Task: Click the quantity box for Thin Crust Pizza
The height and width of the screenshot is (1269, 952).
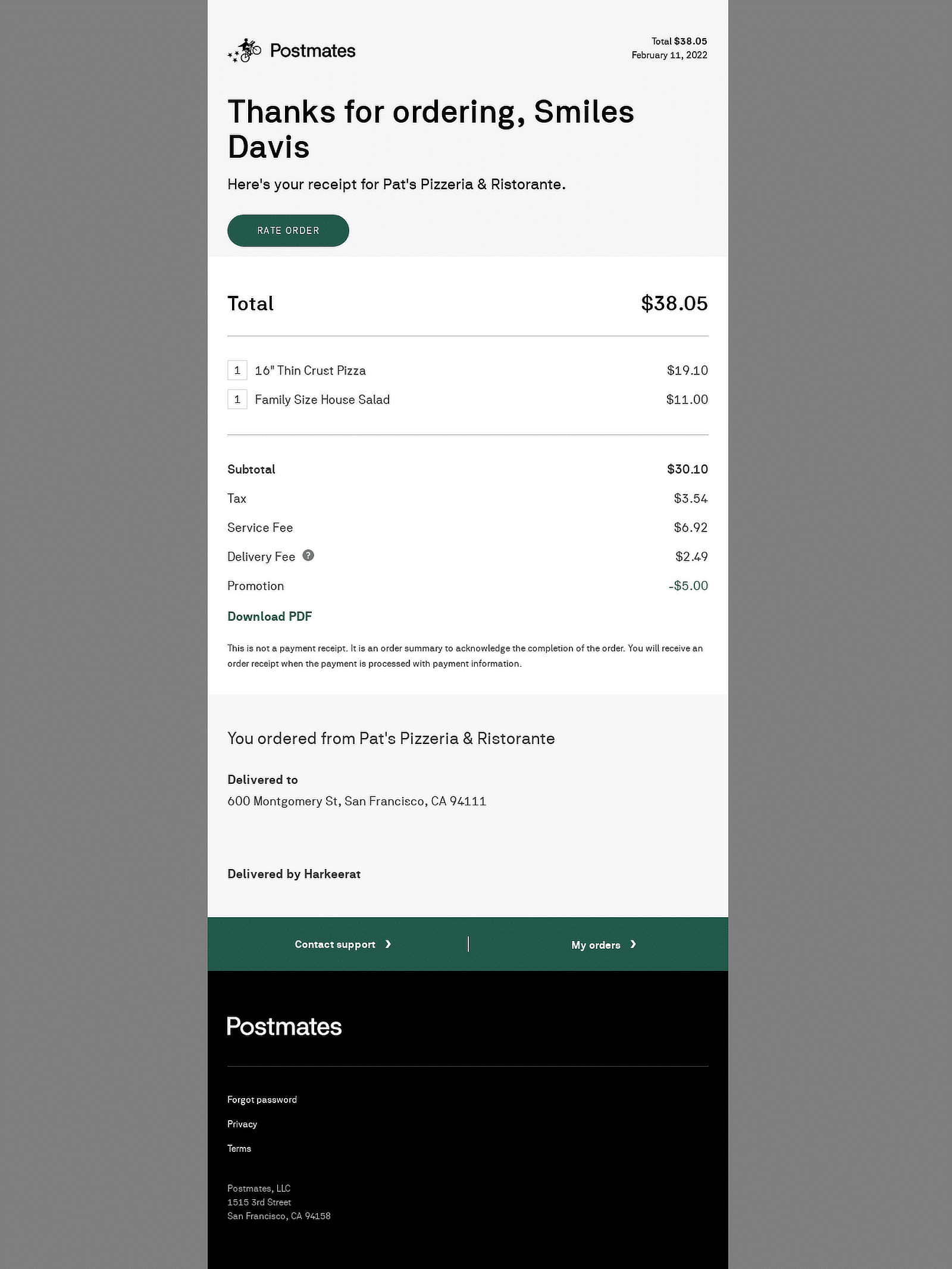Action: coord(237,370)
